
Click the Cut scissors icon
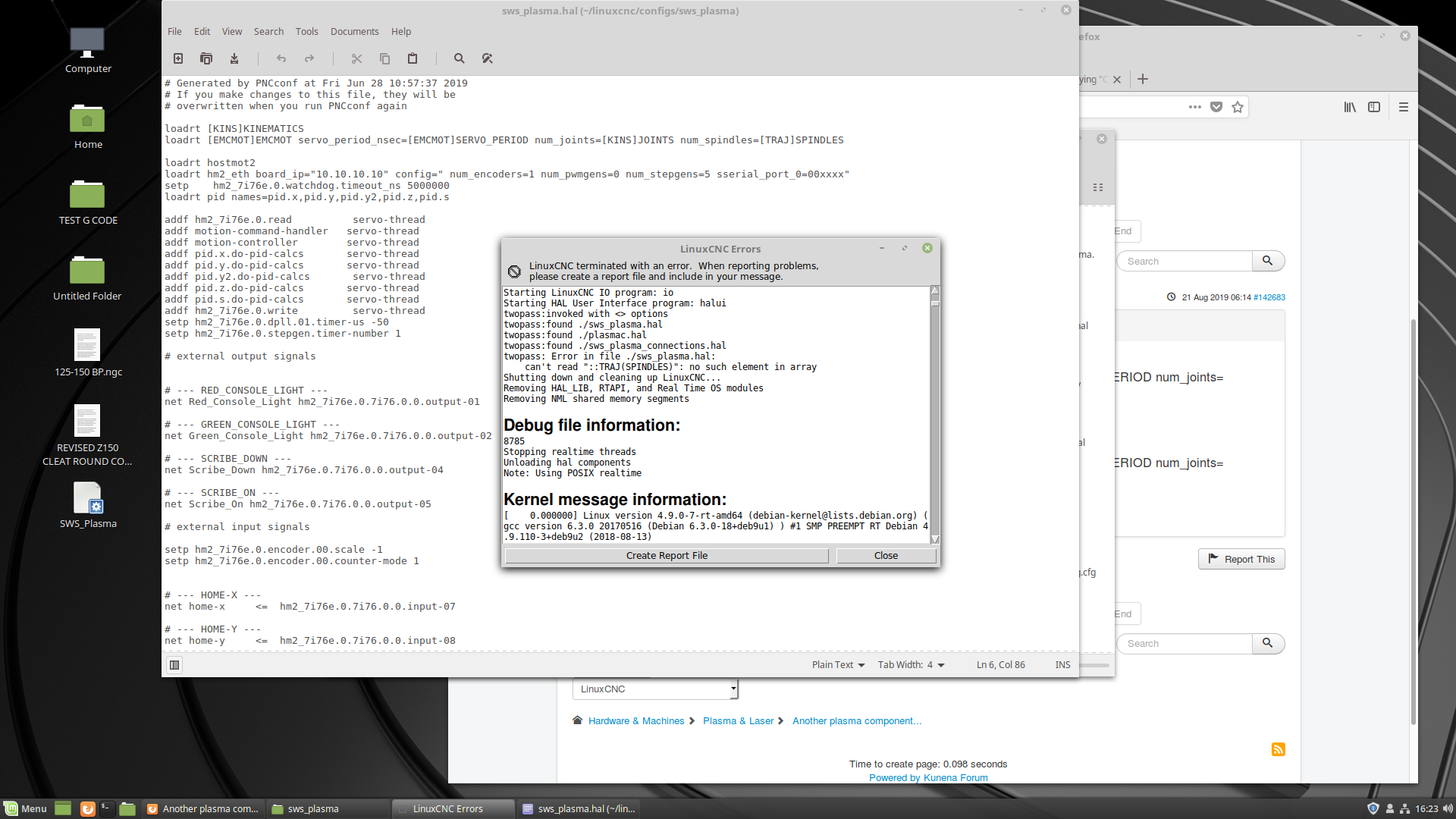pyautogui.click(x=356, y=58)
